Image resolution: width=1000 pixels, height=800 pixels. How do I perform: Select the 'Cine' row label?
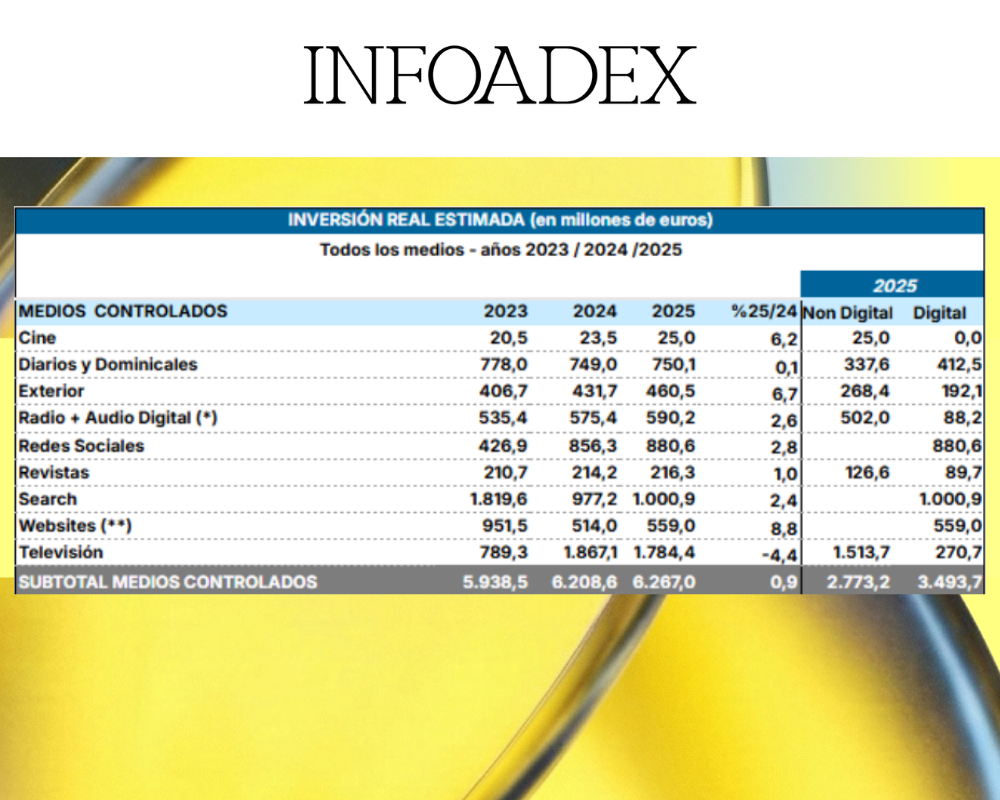pos(37,337)
